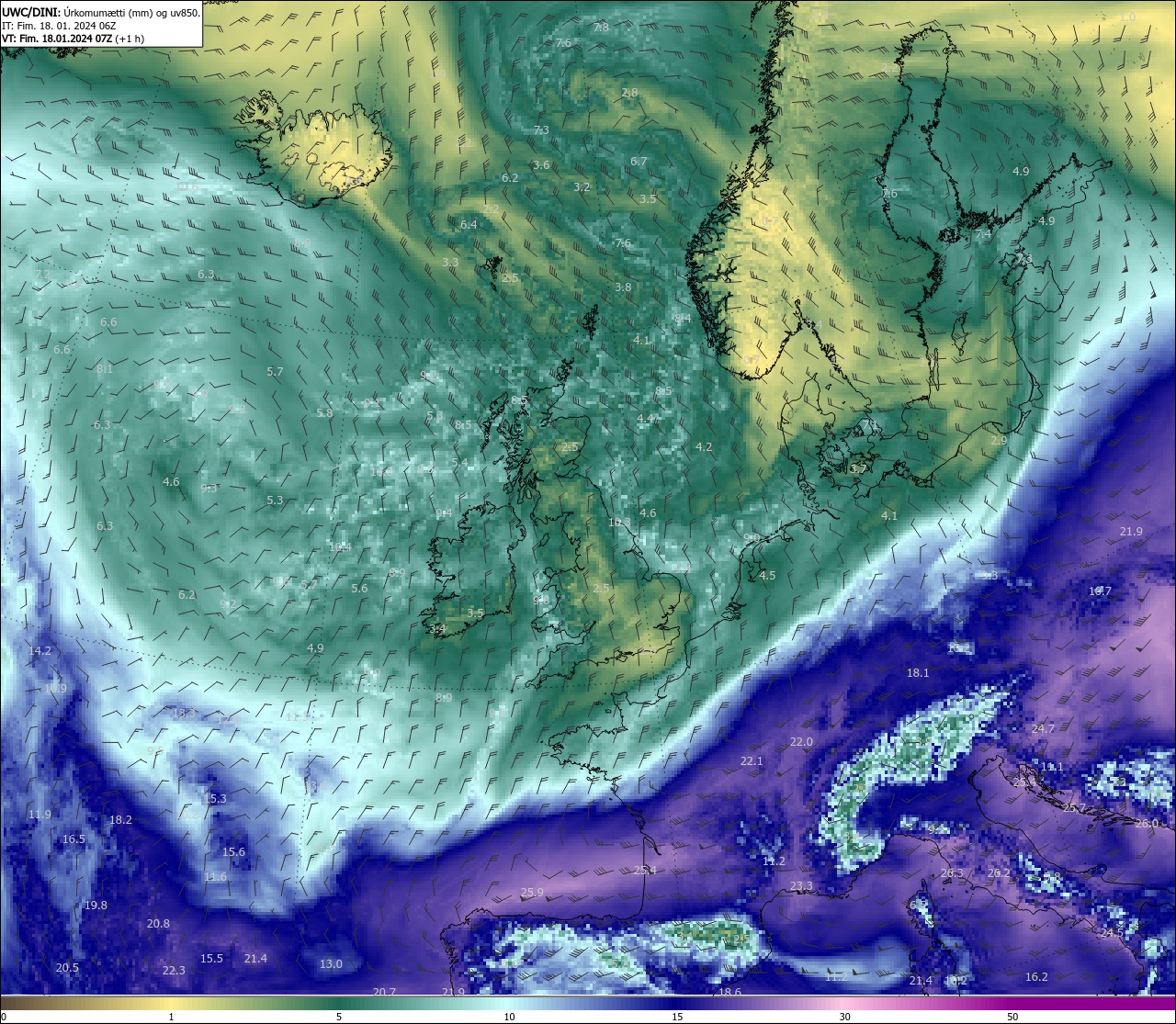Click the map value 4.5 near the Netherlands

click(767, 575)
